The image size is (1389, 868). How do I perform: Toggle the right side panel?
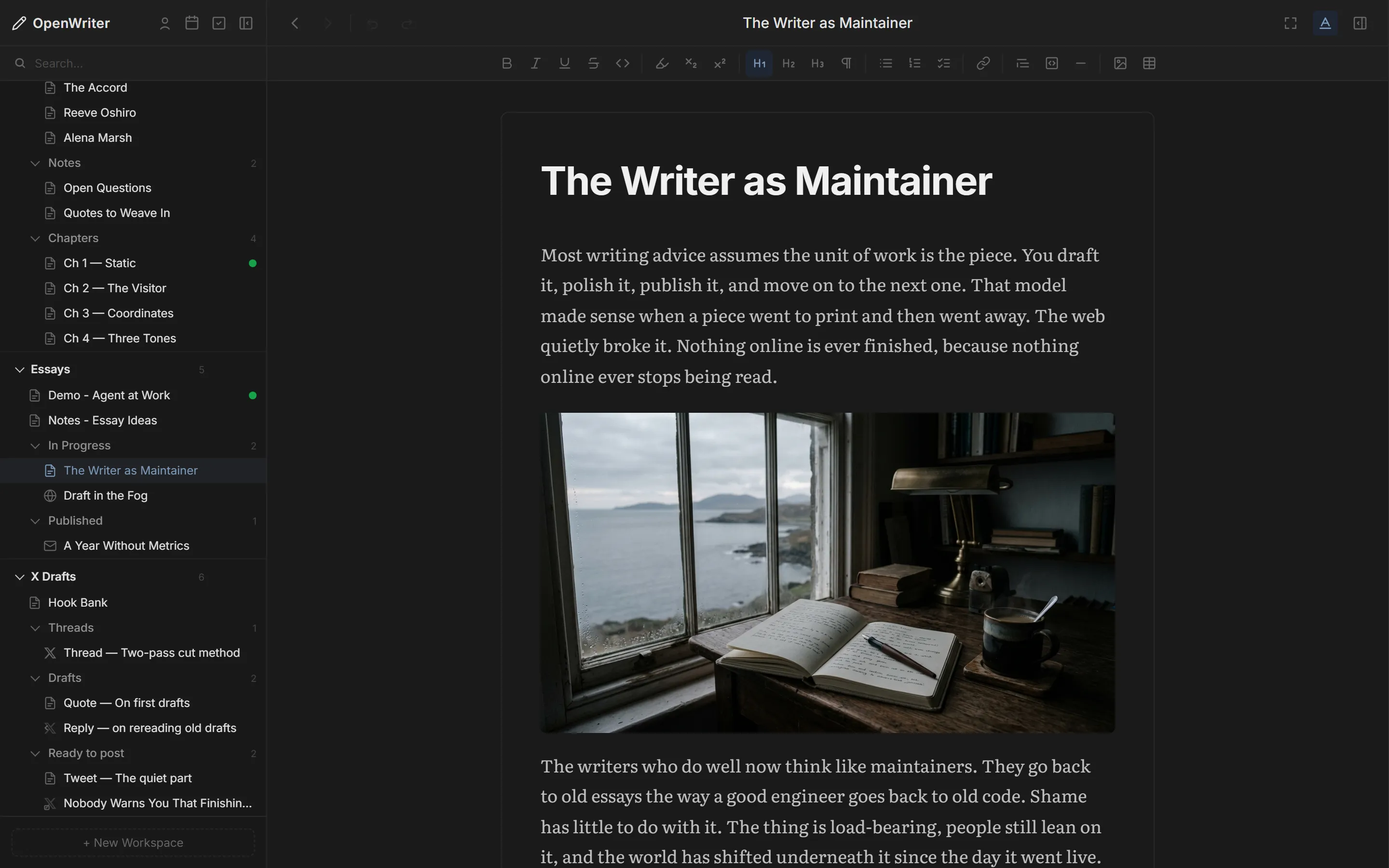click(1360, 23)
